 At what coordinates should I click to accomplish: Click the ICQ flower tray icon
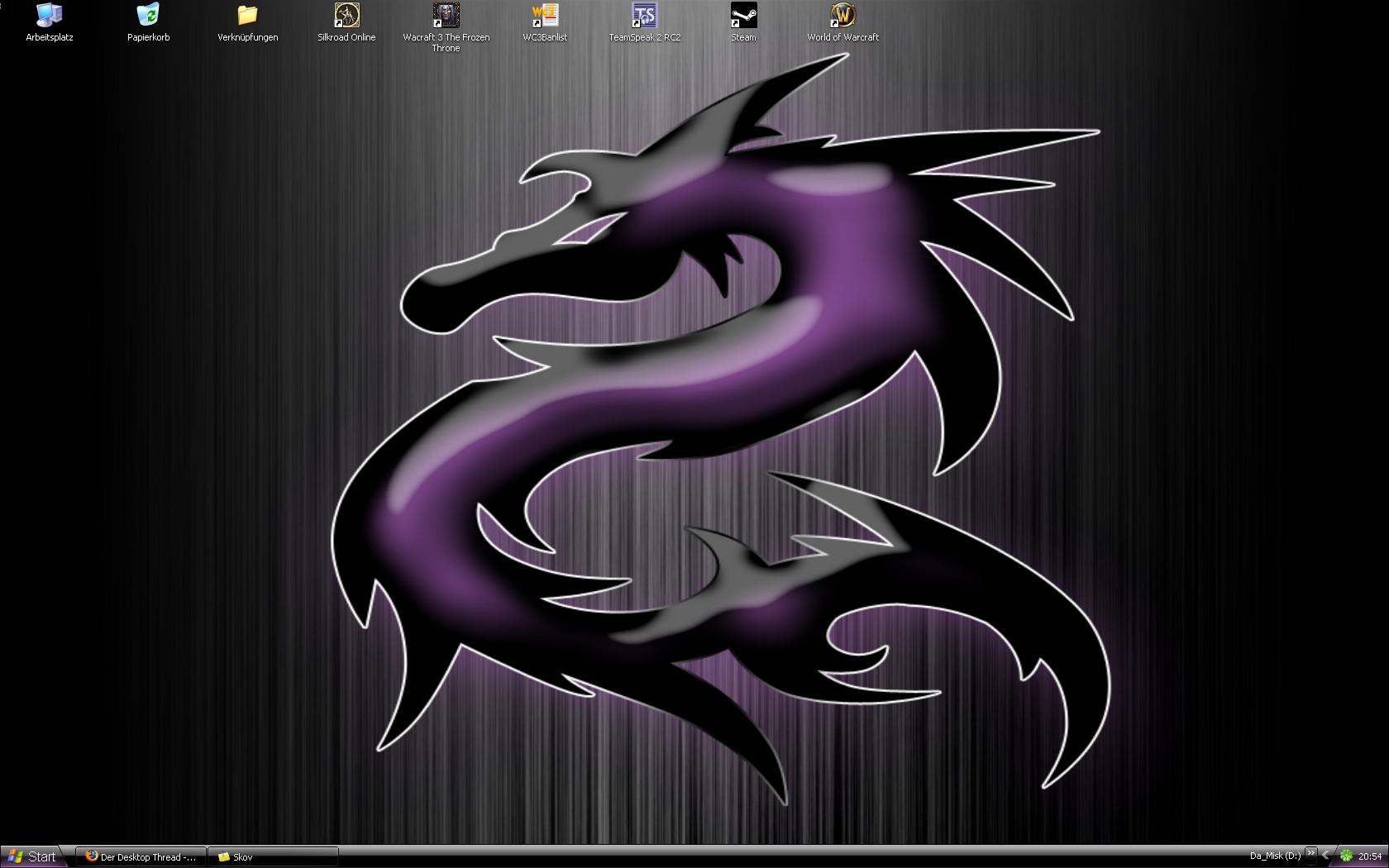[x=1346, y=856]
